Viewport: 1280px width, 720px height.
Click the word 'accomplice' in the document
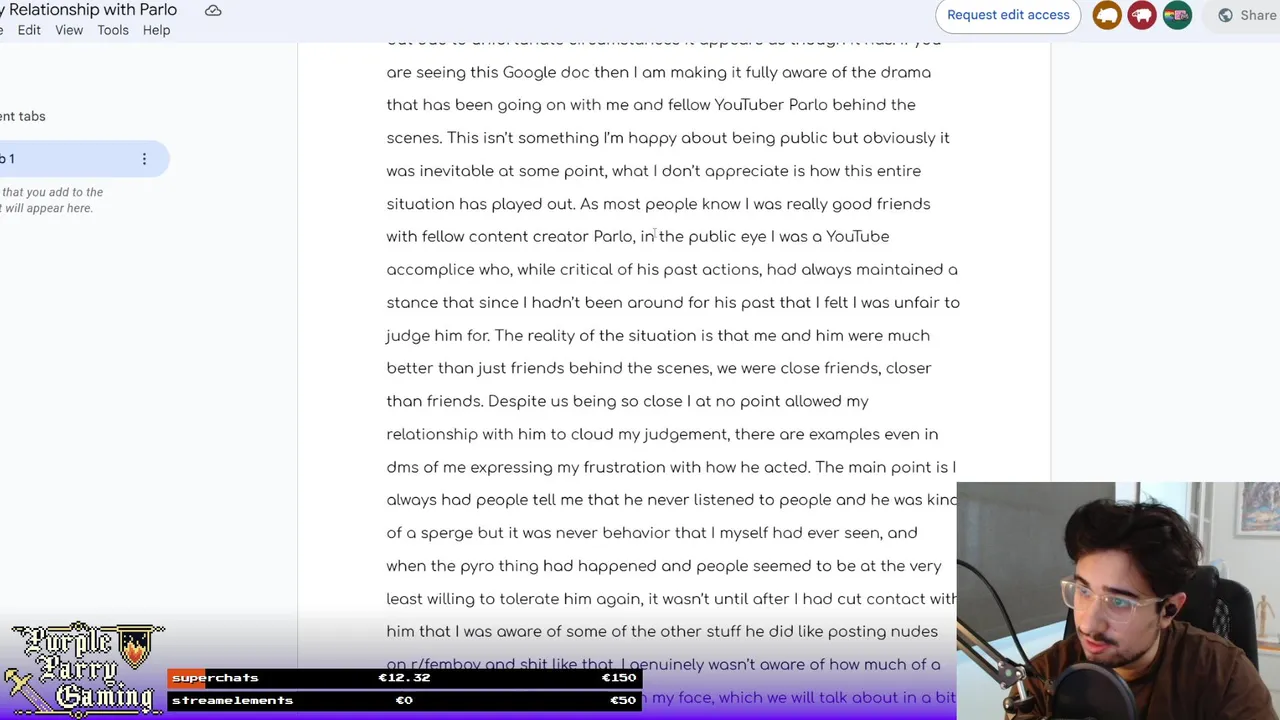(x=430, y=270)
